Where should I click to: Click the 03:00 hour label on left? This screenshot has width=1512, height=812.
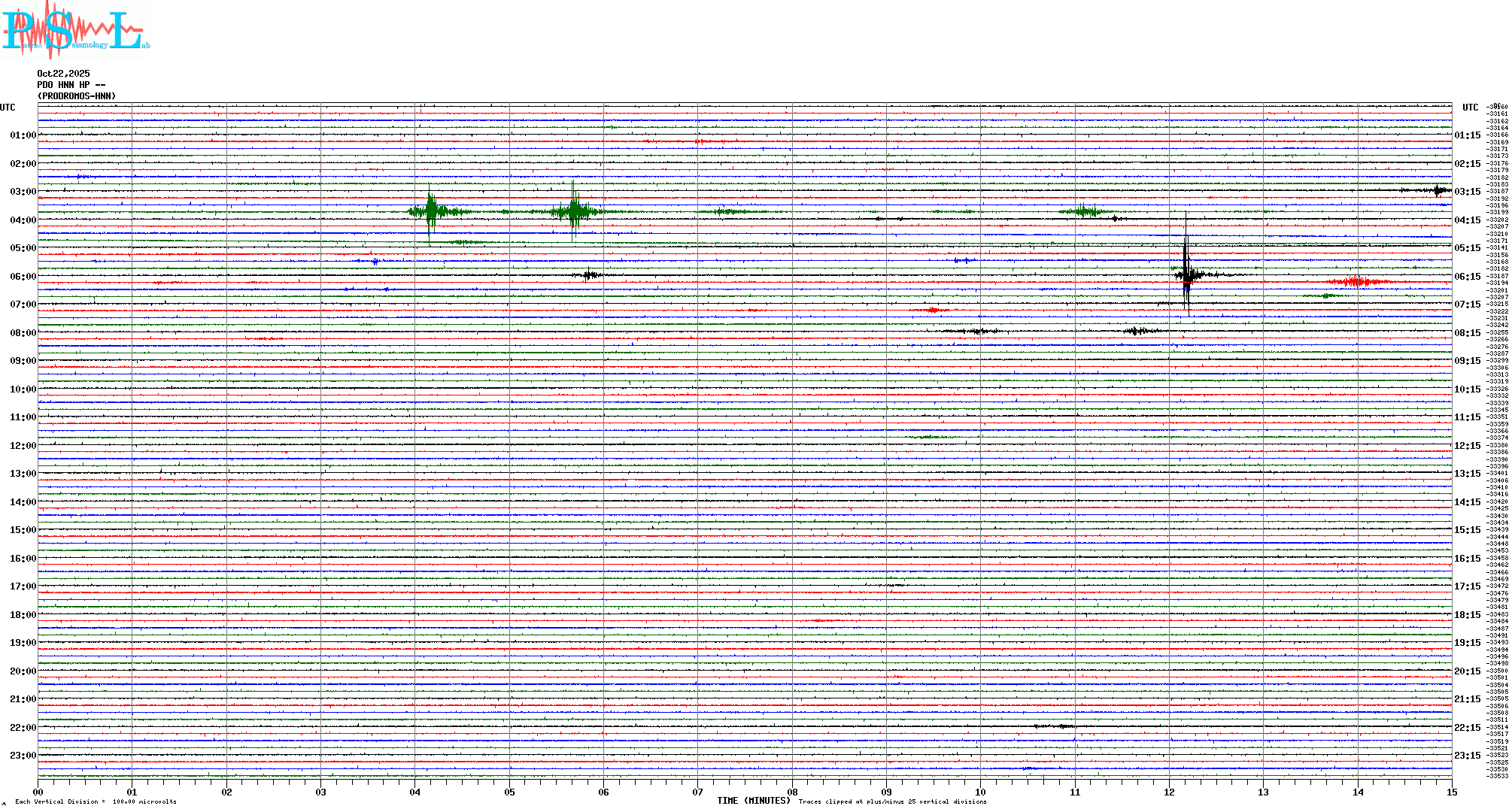click(x=23, y=192)
